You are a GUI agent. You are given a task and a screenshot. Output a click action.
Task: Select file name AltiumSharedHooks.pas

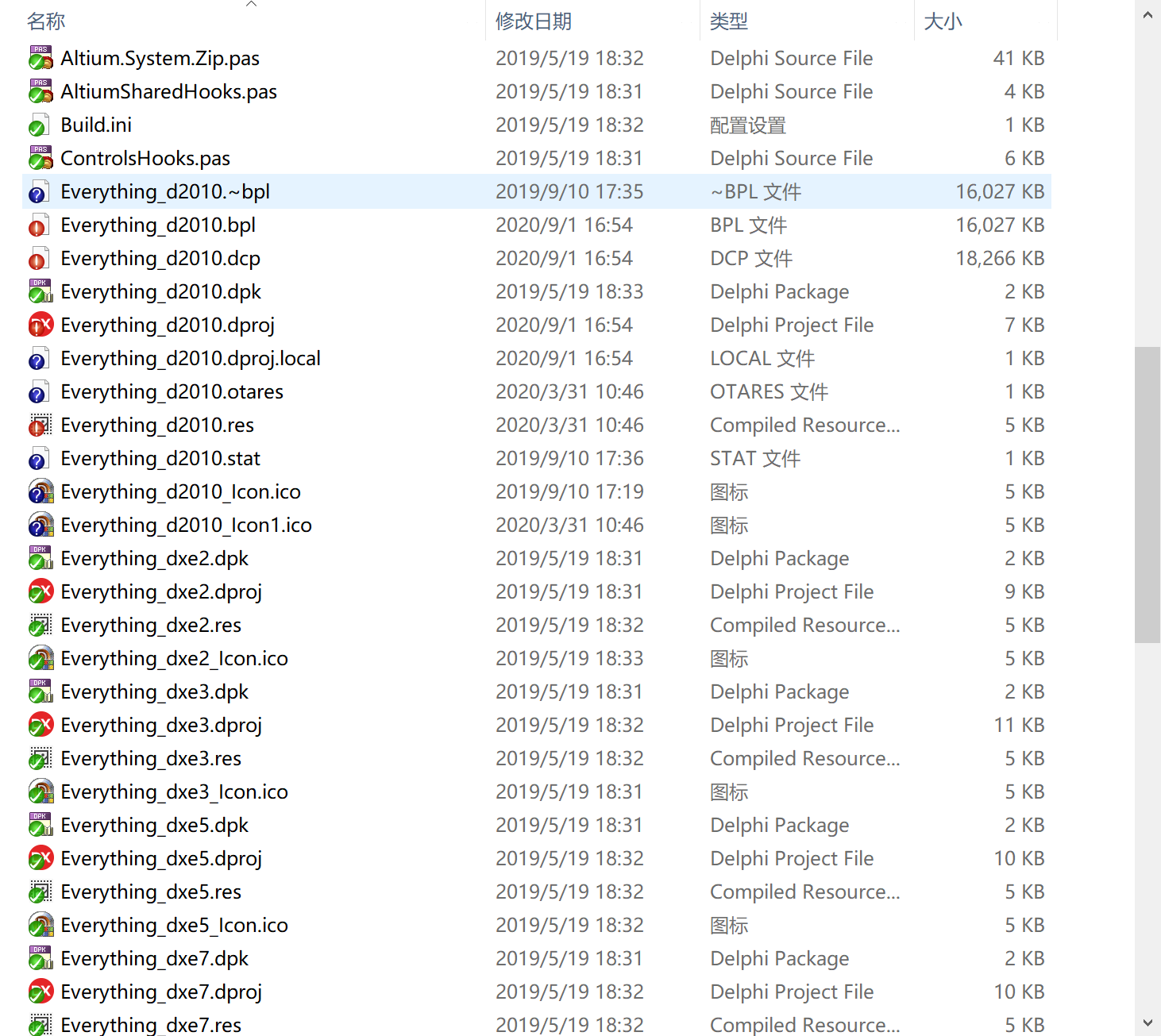[169, 91]
